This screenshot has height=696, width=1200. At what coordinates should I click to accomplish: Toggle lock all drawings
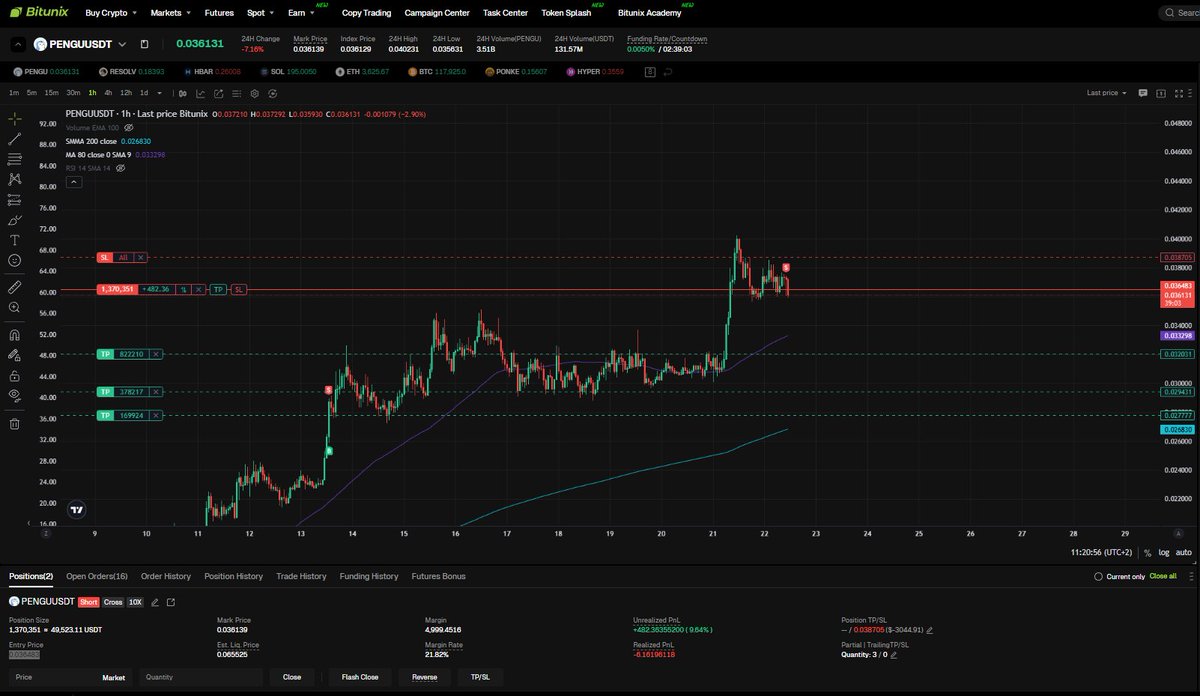[15, 376]
